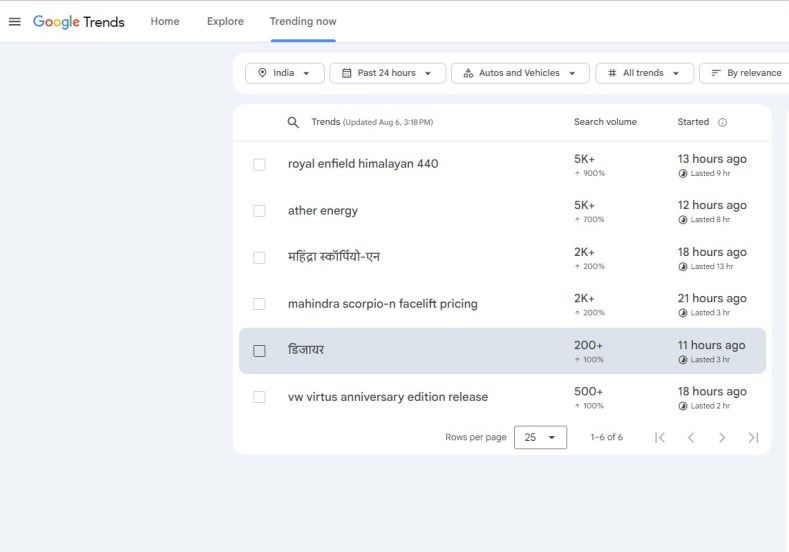Select checkbox for royal enfield himalayan 440
The image size is (789, 552).
coord(259,165)
